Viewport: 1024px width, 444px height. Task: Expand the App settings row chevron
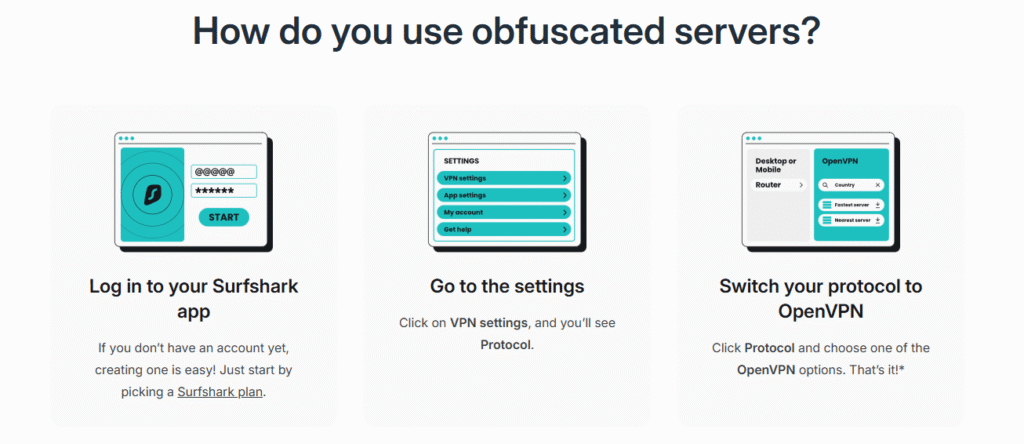click(x=565, y=195)
